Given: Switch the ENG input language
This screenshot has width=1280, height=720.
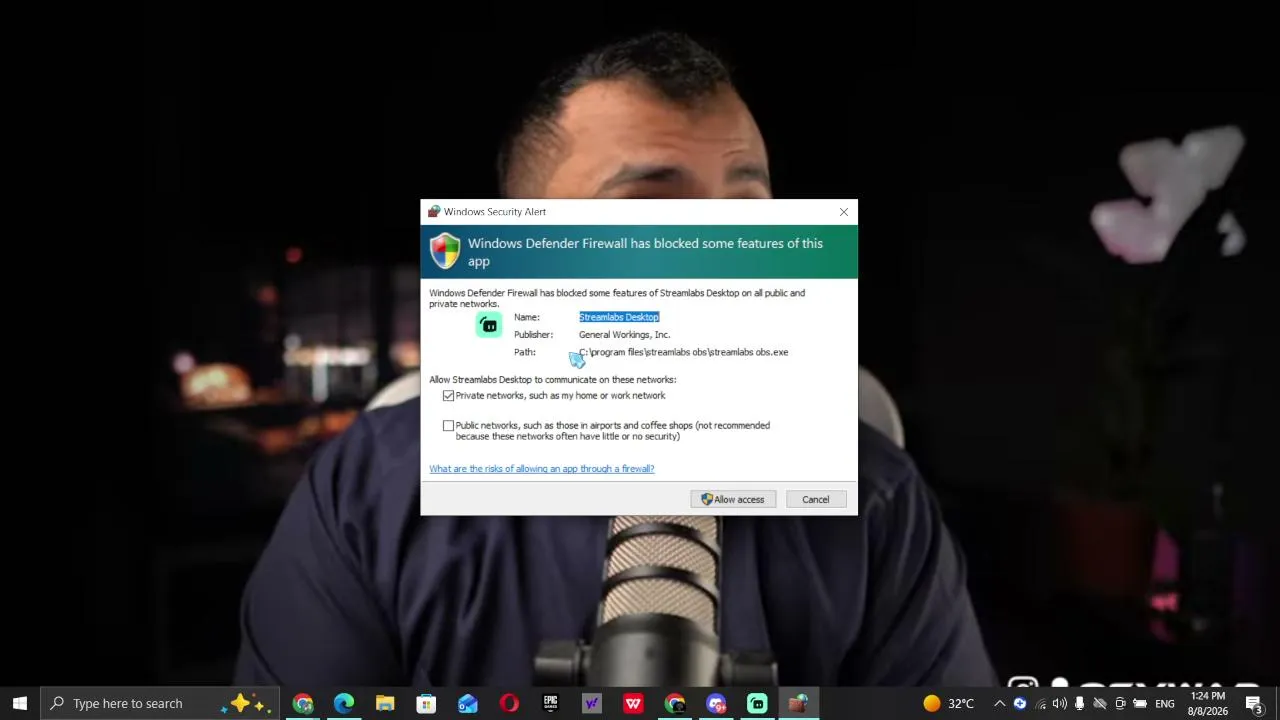Looking at the screenshot, I should tap(1165, 704).
